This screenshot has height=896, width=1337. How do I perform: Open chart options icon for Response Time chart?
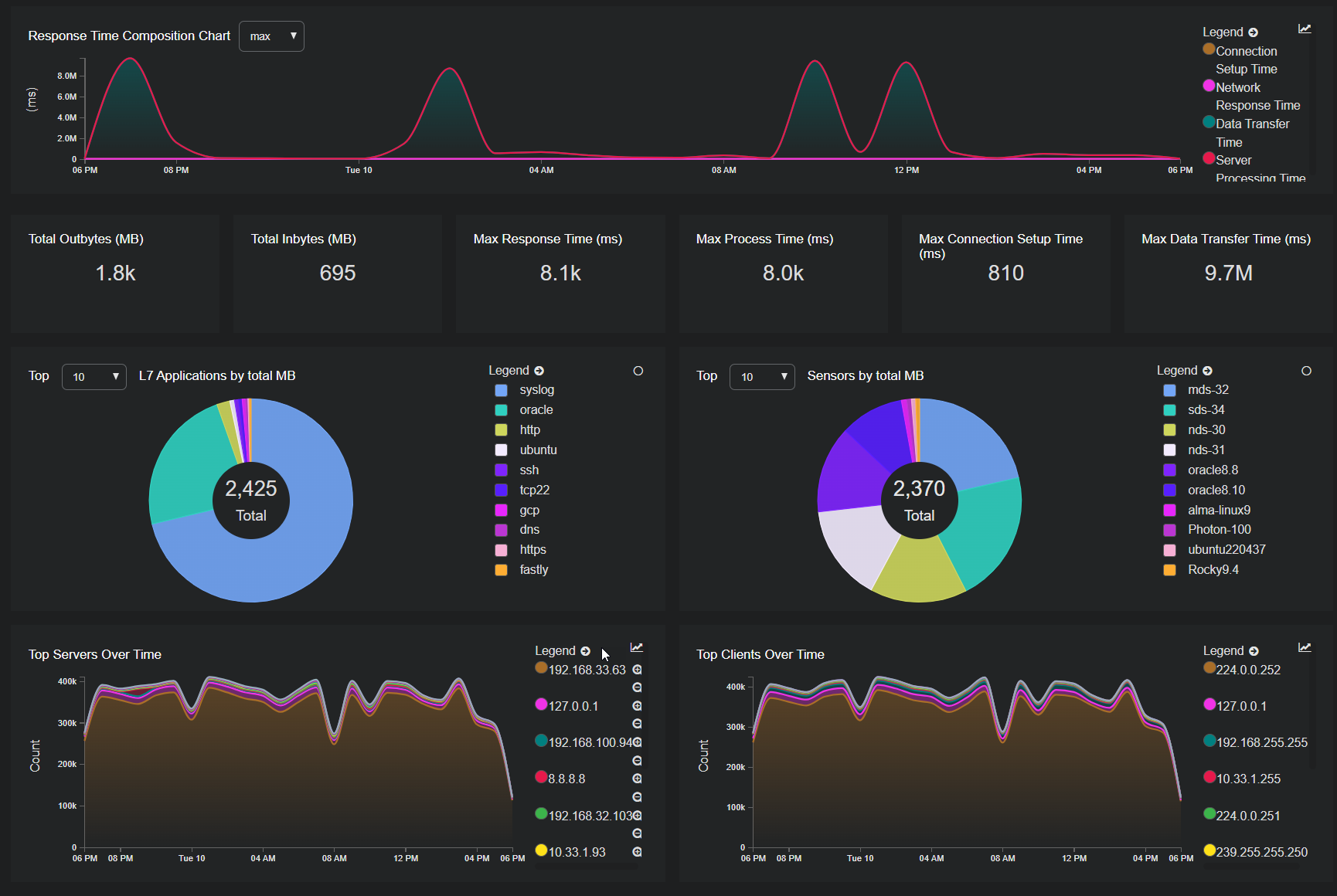point(1305,29)
